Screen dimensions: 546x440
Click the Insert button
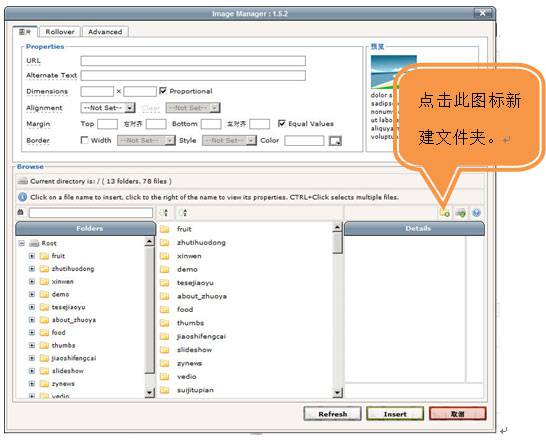point(395,414)
